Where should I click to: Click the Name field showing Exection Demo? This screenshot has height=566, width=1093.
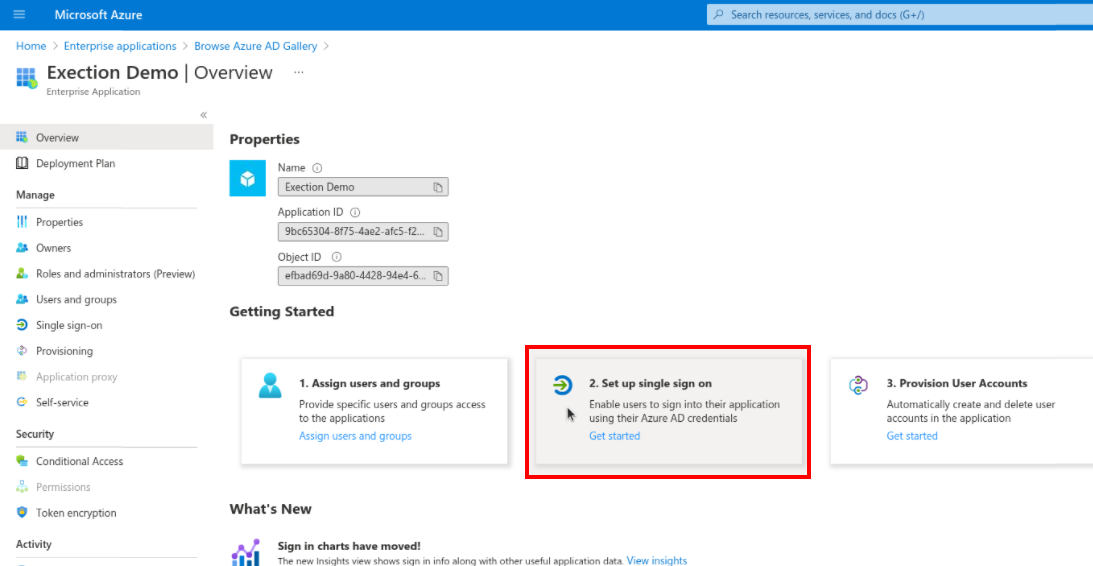363,187
